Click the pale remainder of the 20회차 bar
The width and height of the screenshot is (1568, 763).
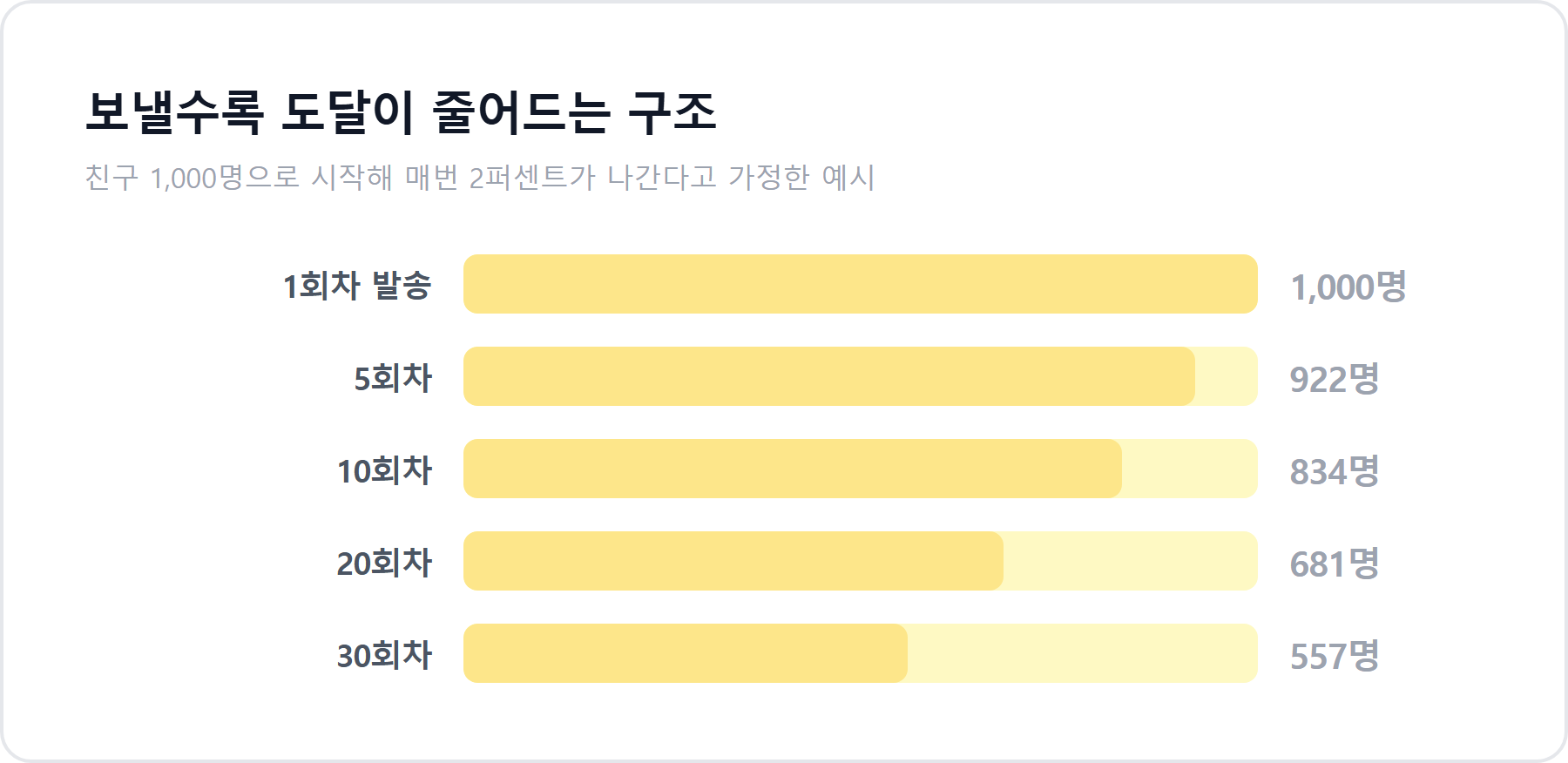tap(1131, 561)
